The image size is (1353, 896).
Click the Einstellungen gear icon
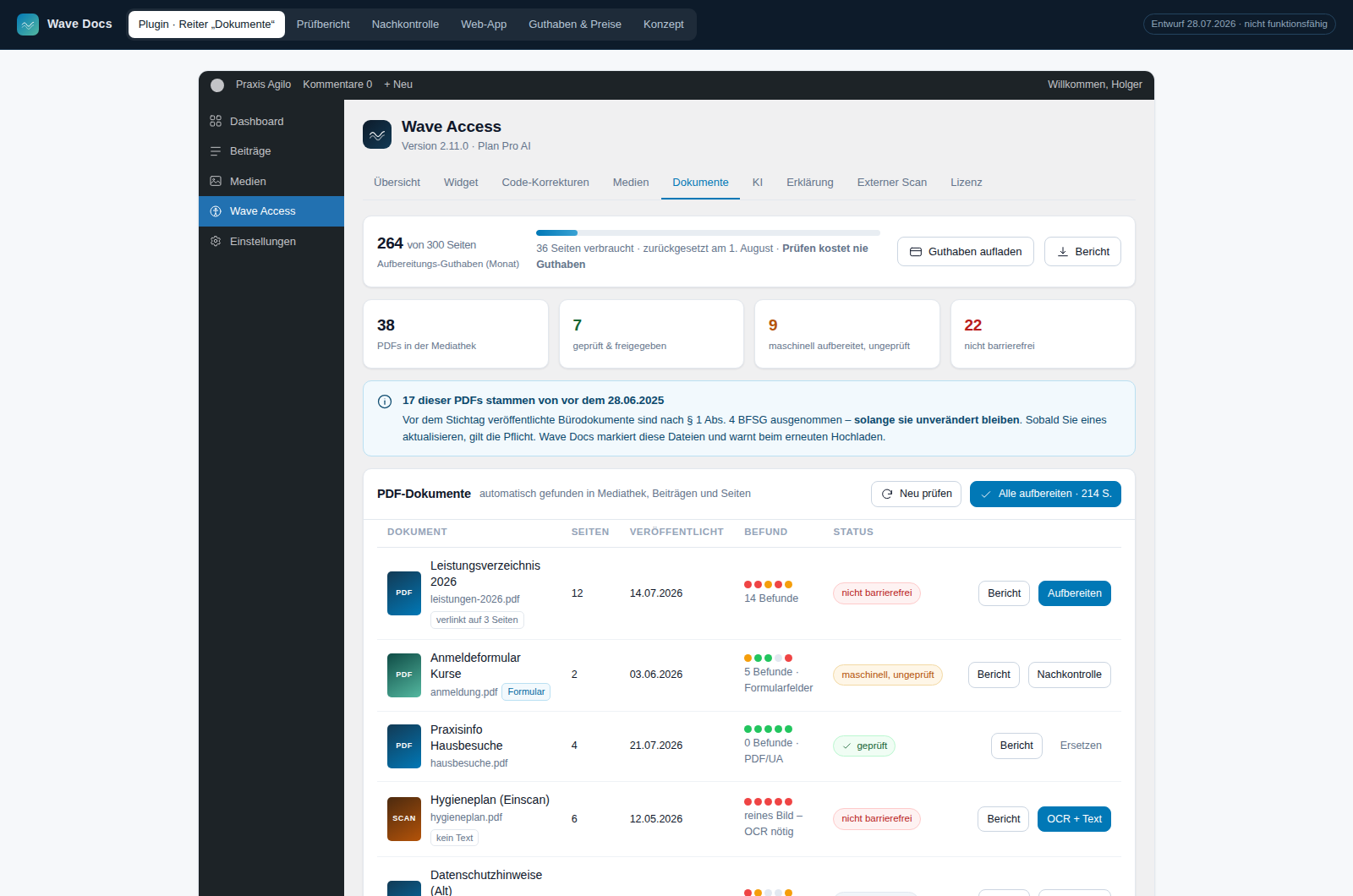(216, 241)
